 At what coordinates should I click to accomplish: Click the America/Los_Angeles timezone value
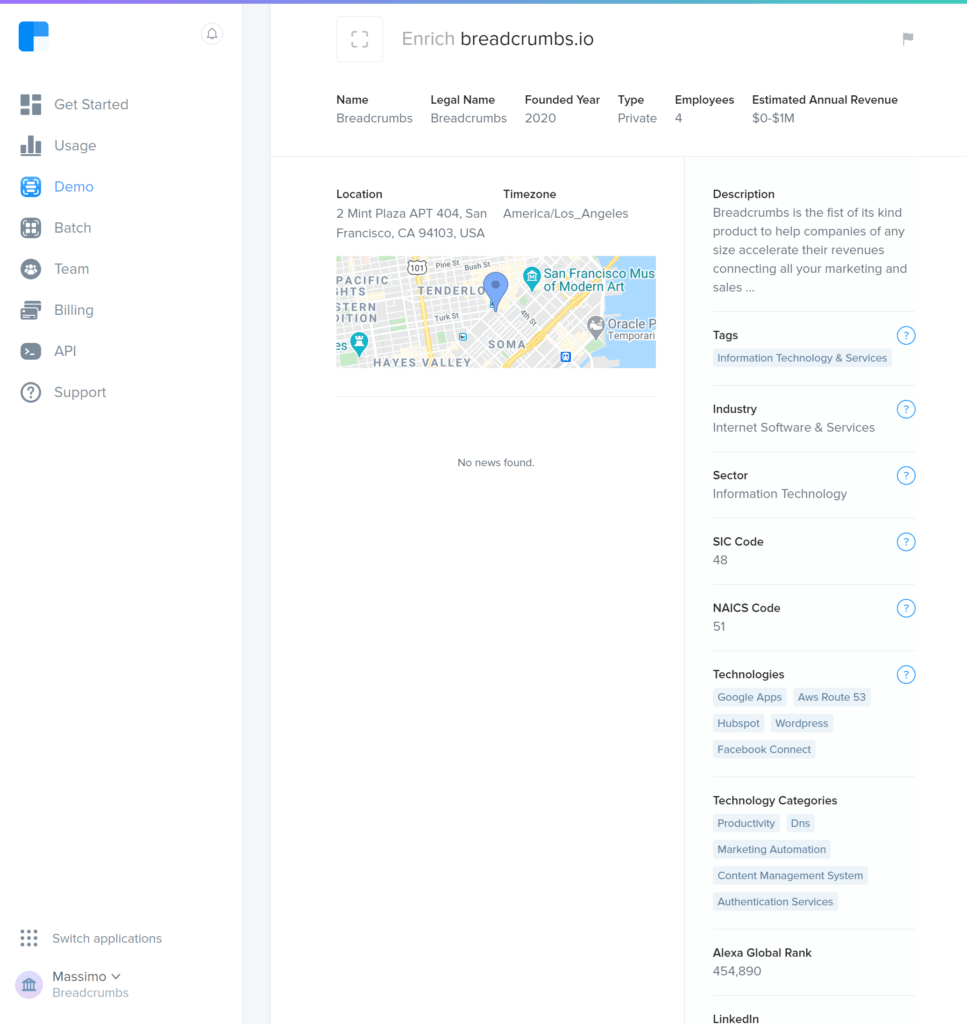tap(565, 214)
